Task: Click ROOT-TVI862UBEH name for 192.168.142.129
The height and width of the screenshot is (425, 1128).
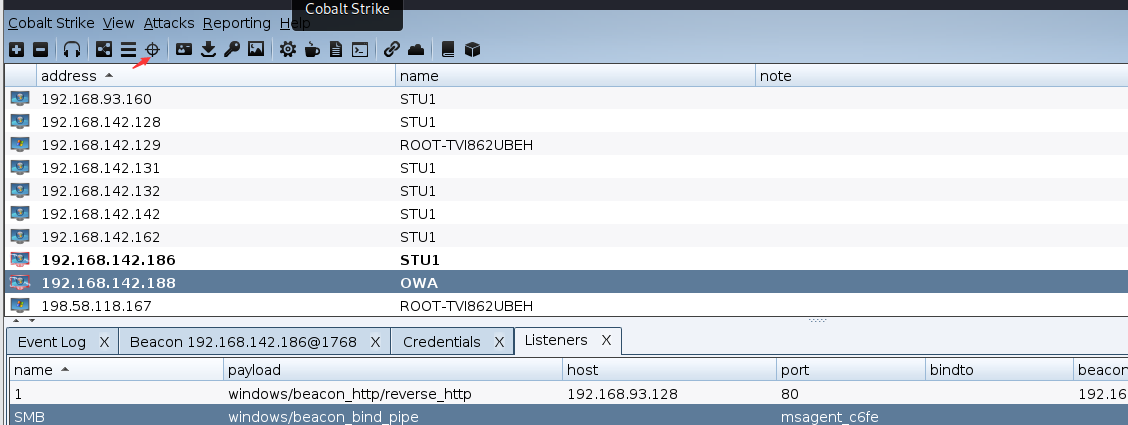Action: click(466, 145)
